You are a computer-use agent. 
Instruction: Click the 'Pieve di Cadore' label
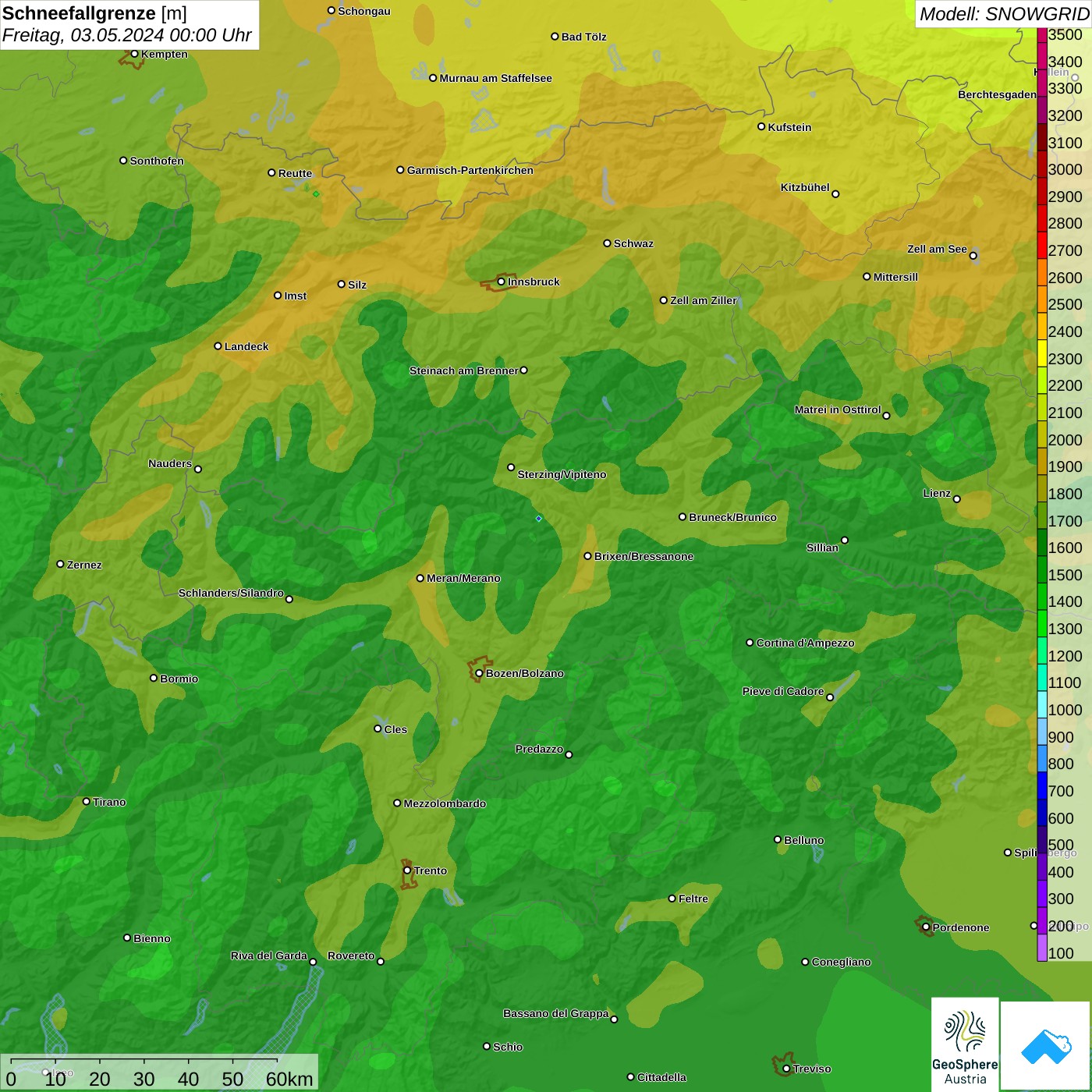click(x=782, y=691)
